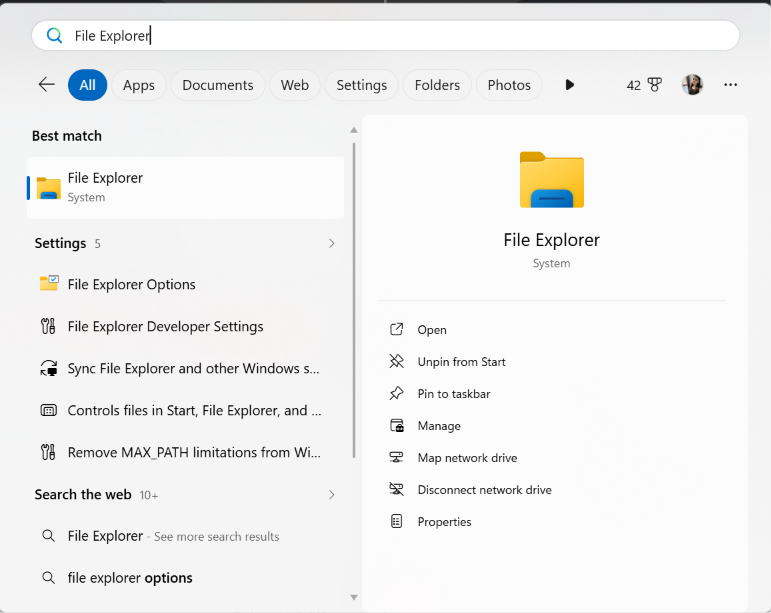Select the All filter tab

click(88, 85)
